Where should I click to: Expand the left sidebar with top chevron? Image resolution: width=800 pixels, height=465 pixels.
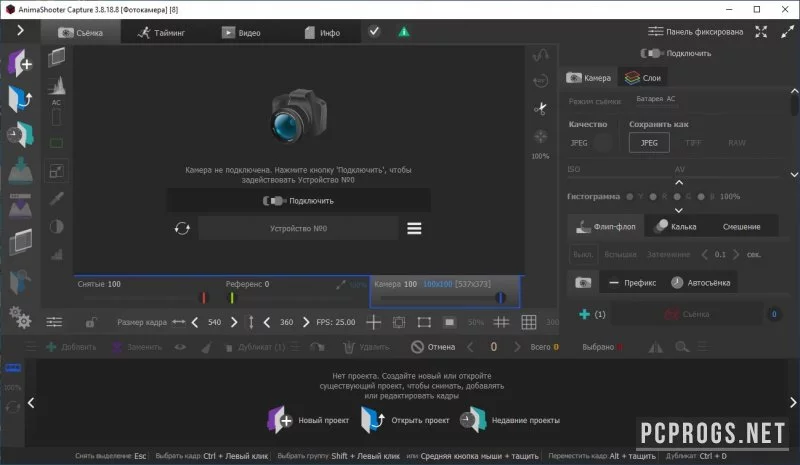(x=20, y=31)
